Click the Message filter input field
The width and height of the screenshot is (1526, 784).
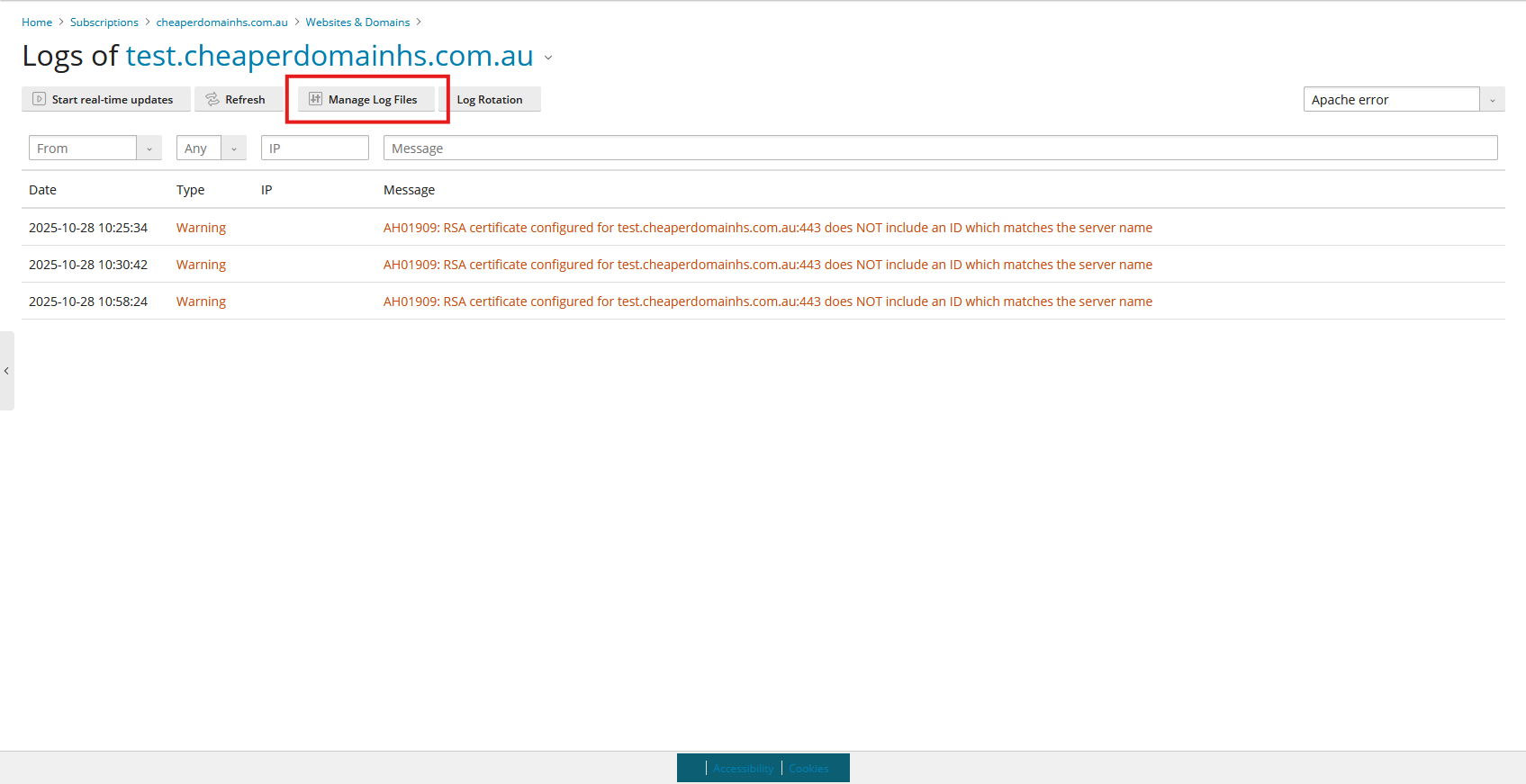[x=940, y=149]
